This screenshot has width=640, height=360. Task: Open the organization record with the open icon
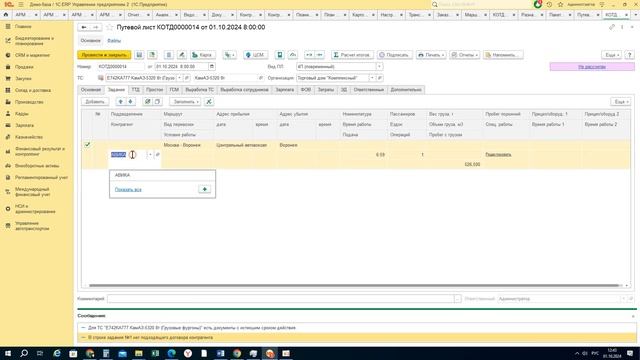coord(380,78)
